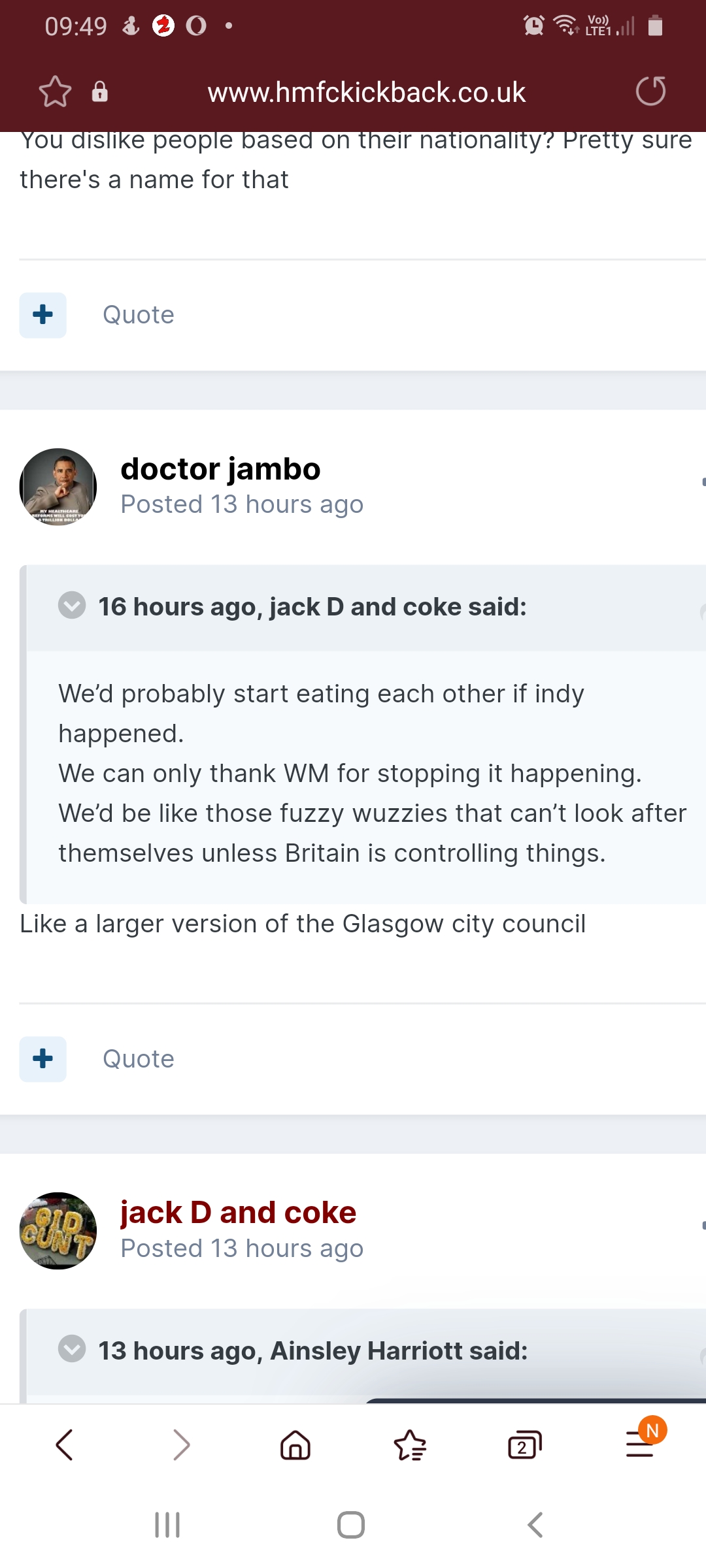Viewport: 706px width, 1568px height.
Task: Reload the page with refresh icon
Action: 650,91
